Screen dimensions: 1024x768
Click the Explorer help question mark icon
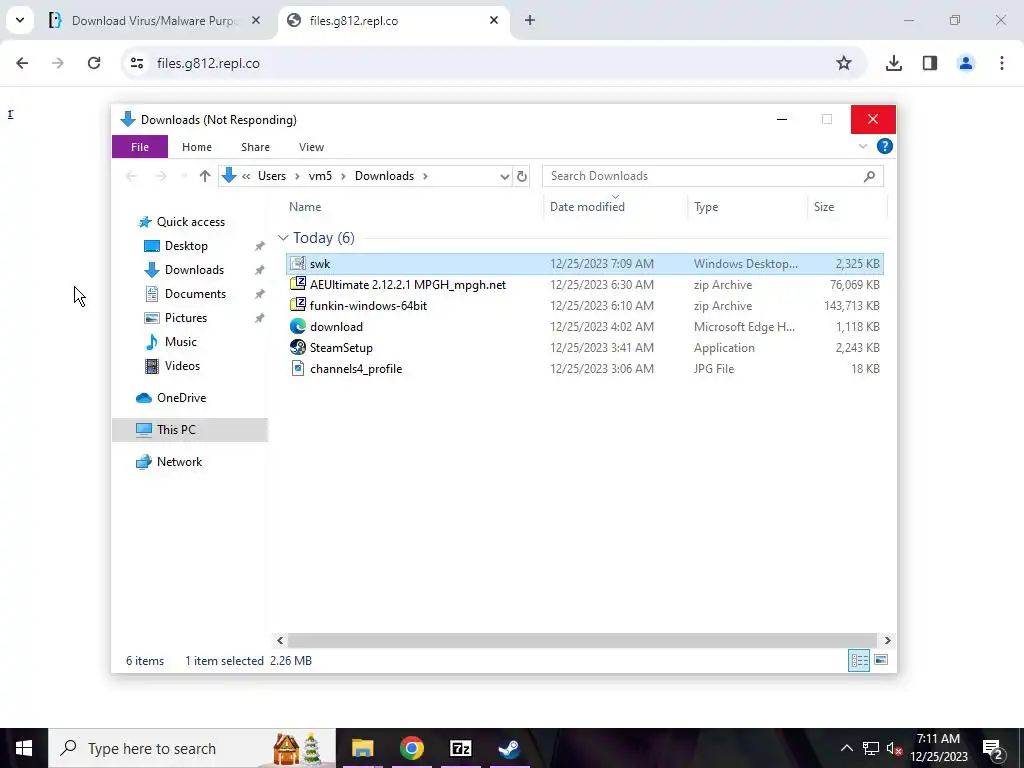point(884,146)
